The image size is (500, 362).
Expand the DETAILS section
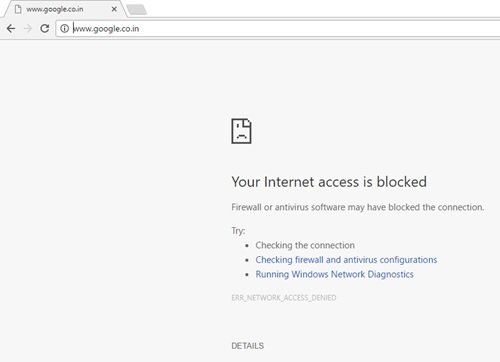(x=248, y=346)
